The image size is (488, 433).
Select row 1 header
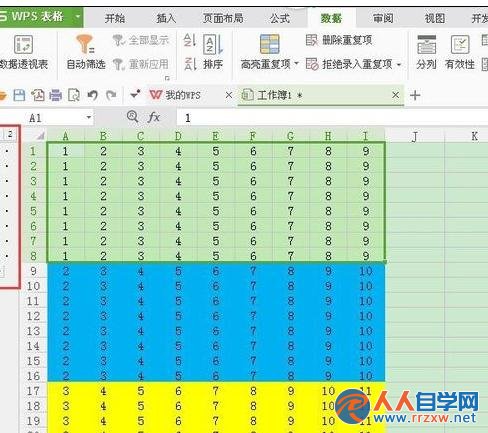click(x=33, y=151)
